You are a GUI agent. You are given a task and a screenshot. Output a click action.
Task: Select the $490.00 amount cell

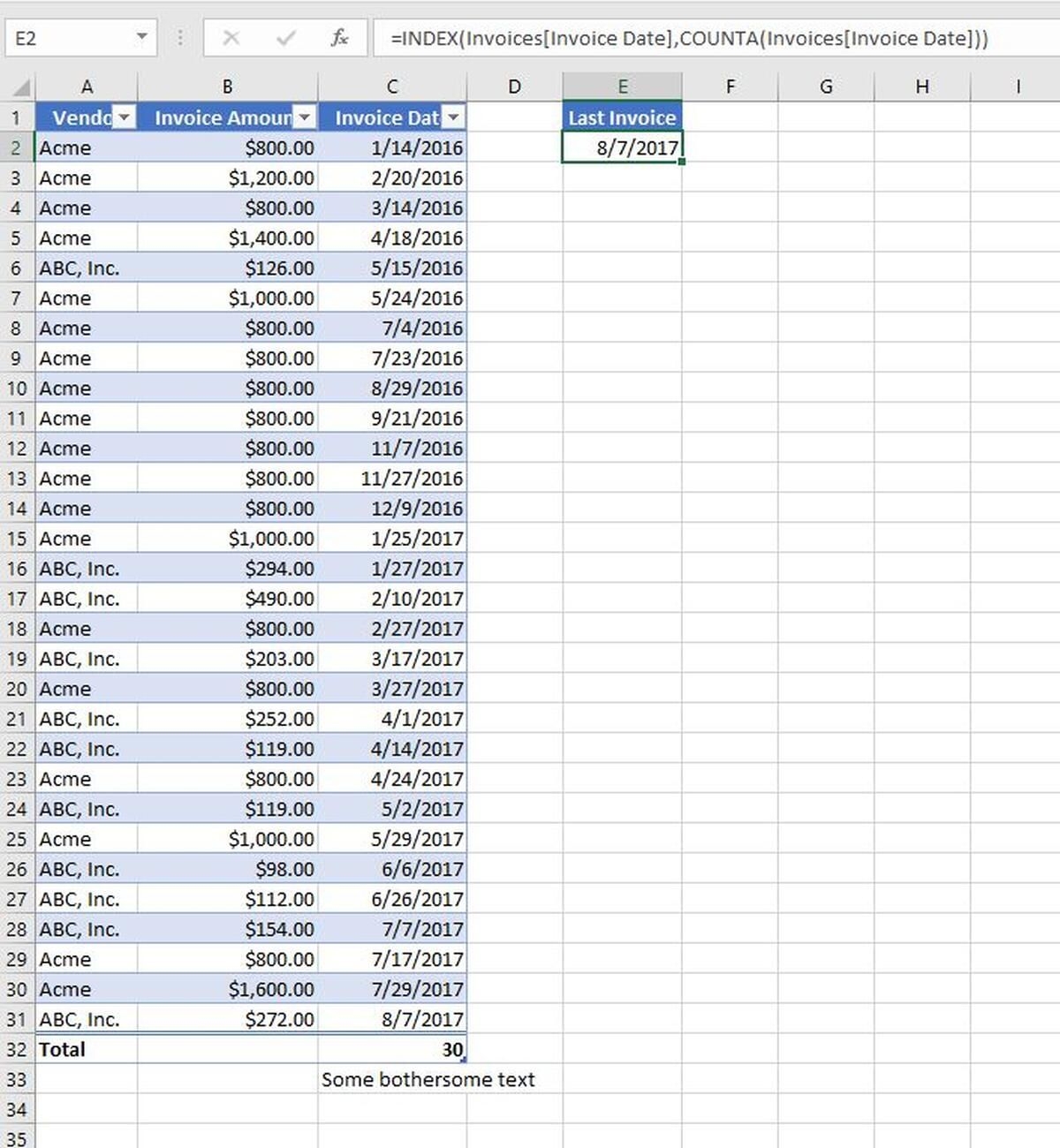[227, 599]
